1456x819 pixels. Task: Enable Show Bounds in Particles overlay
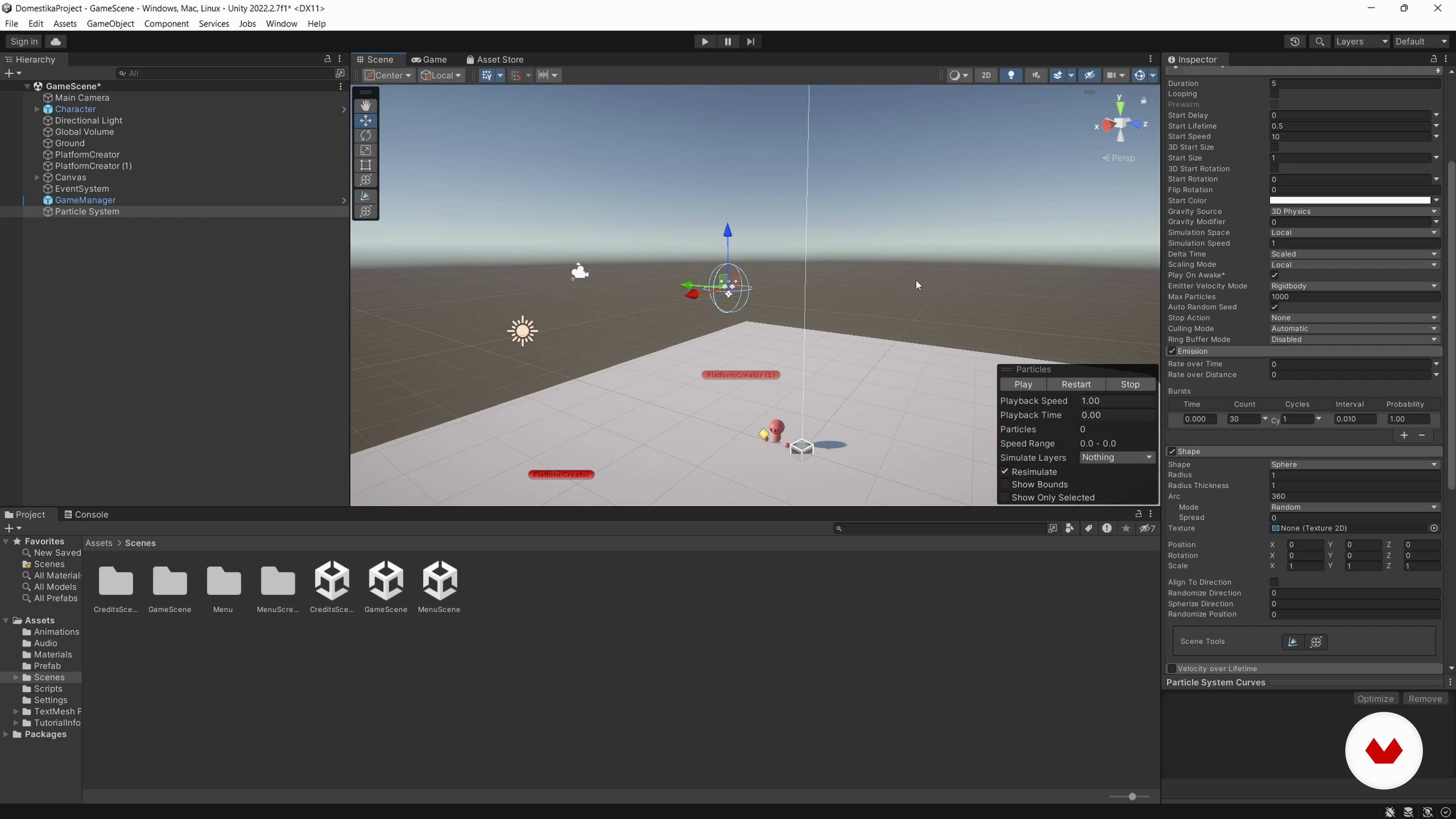(x=1005, y=485)
